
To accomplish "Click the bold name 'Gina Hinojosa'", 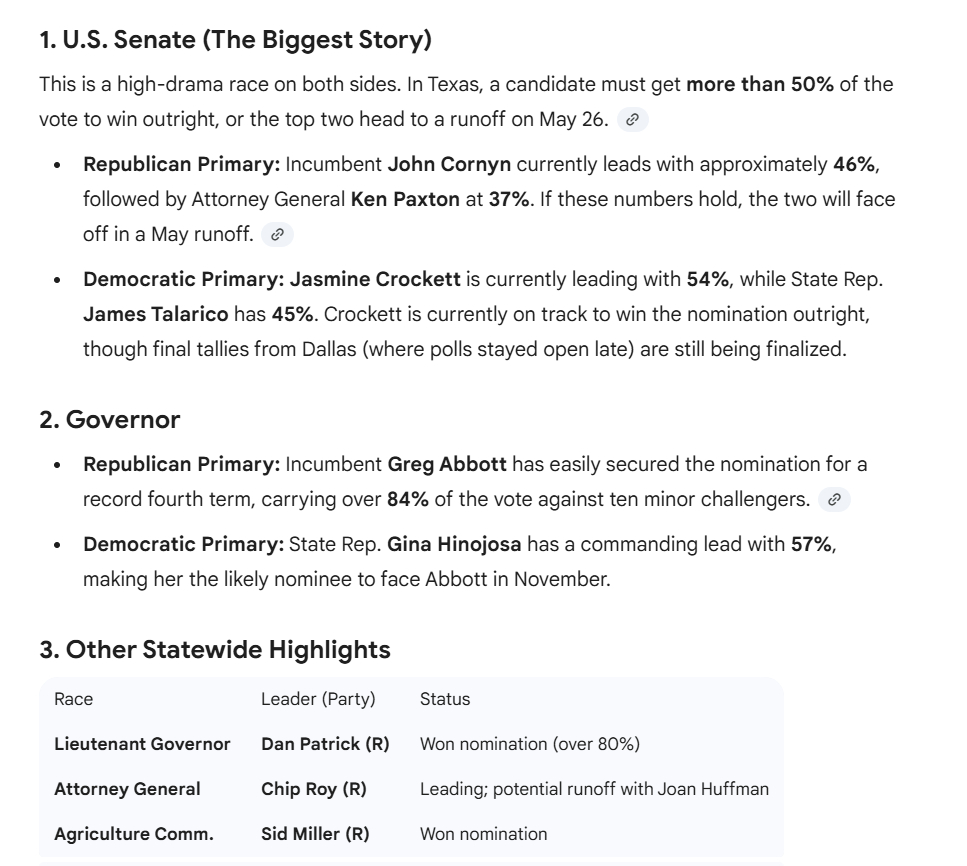I will (x=455, y=544).
